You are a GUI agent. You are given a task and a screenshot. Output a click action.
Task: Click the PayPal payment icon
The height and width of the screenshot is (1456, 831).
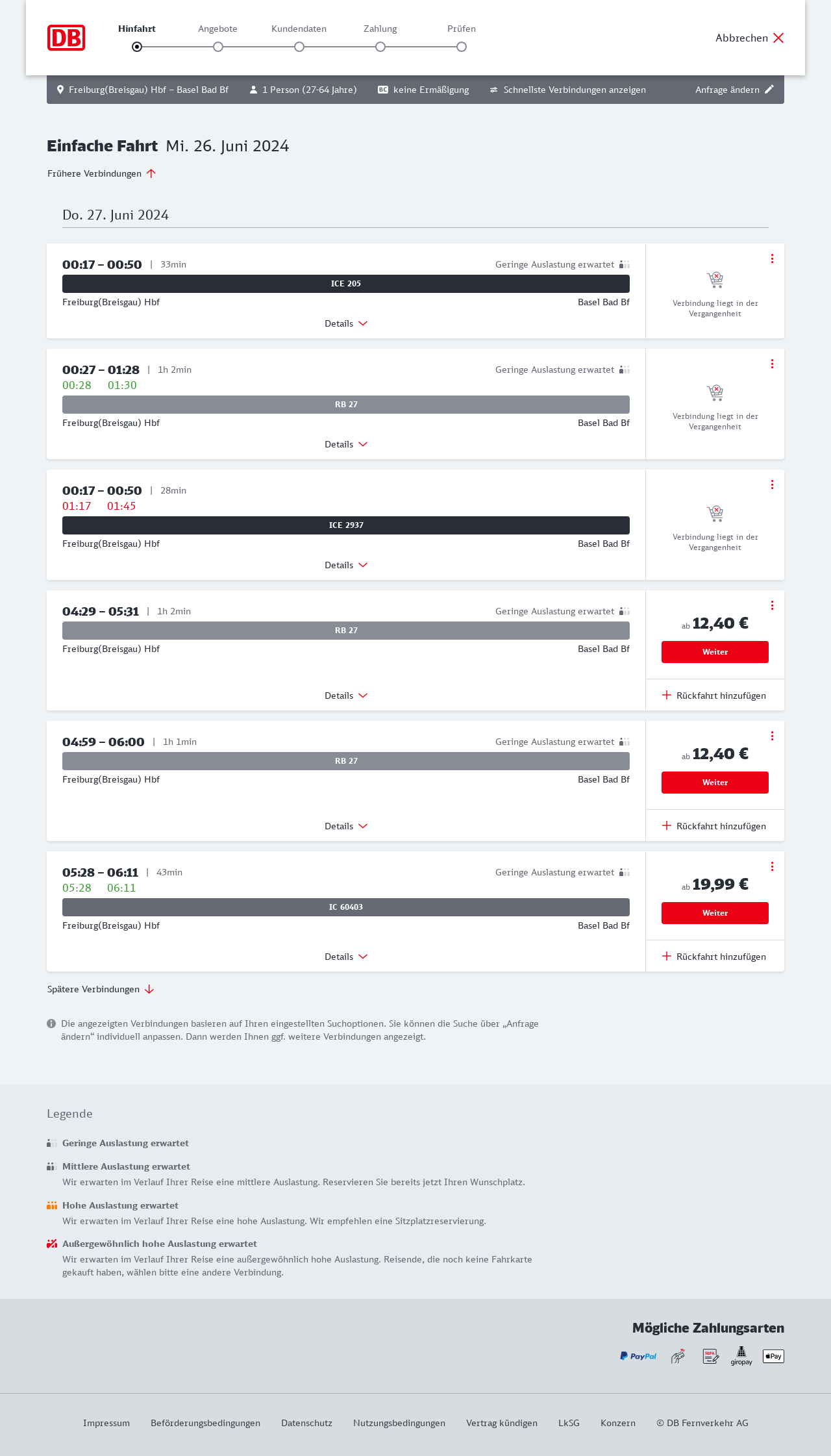pyautogui.click(x=638, y=1356)
